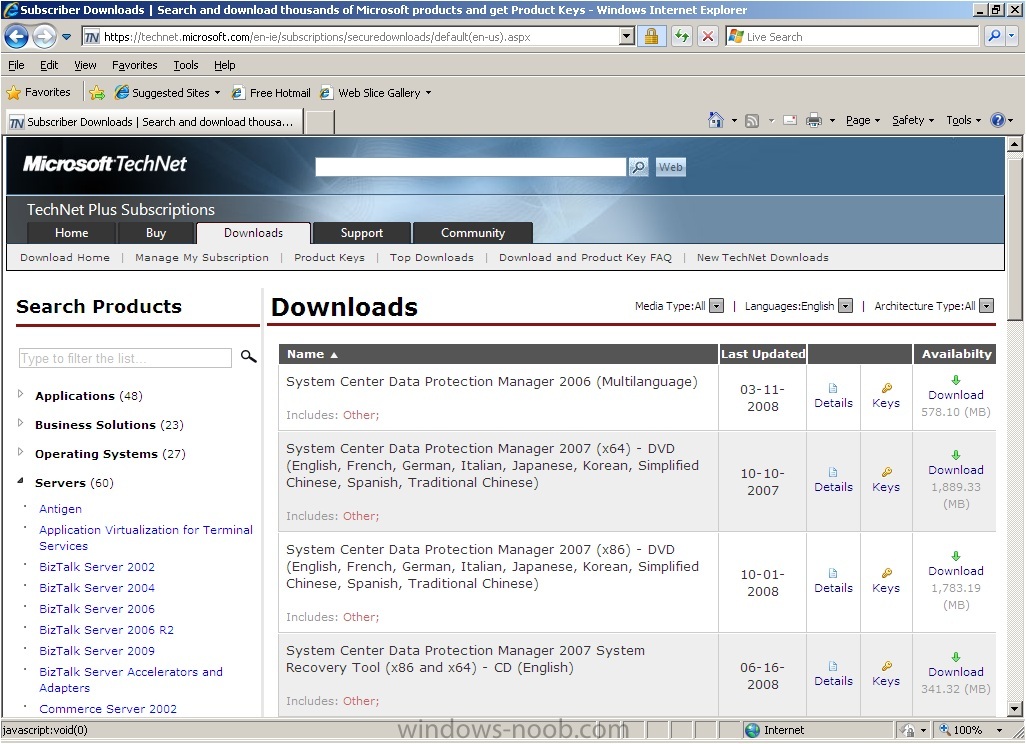The height and width of the screenshot is (744, 1026).
Task: Click New TechNet Downloads link
Action: click(x=762, y=257)
